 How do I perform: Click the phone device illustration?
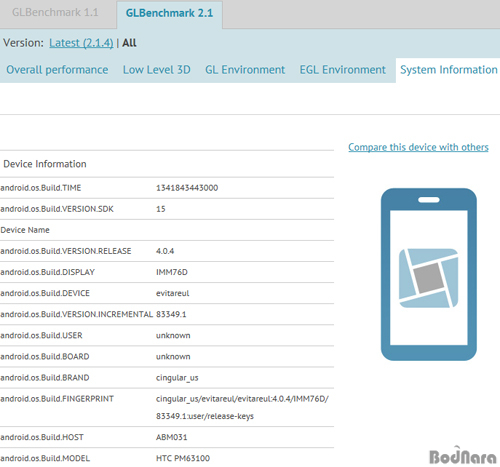[x=429, y=274]
